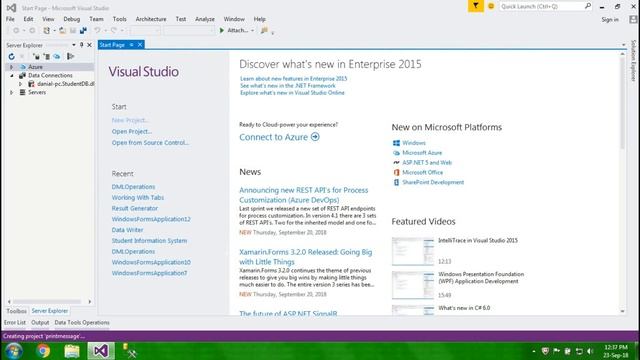The height and width of the screenshot is (360, 640).
Task: Close the Server Explorer panel
Action: 89,45
